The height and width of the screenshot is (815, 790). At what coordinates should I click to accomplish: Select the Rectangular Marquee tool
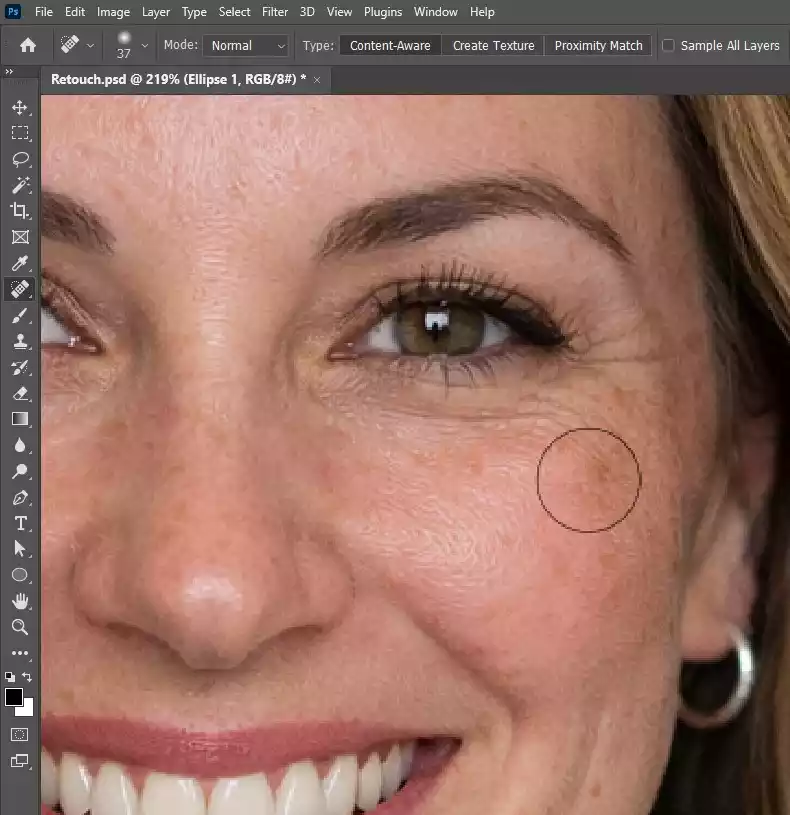click(20, 133)
